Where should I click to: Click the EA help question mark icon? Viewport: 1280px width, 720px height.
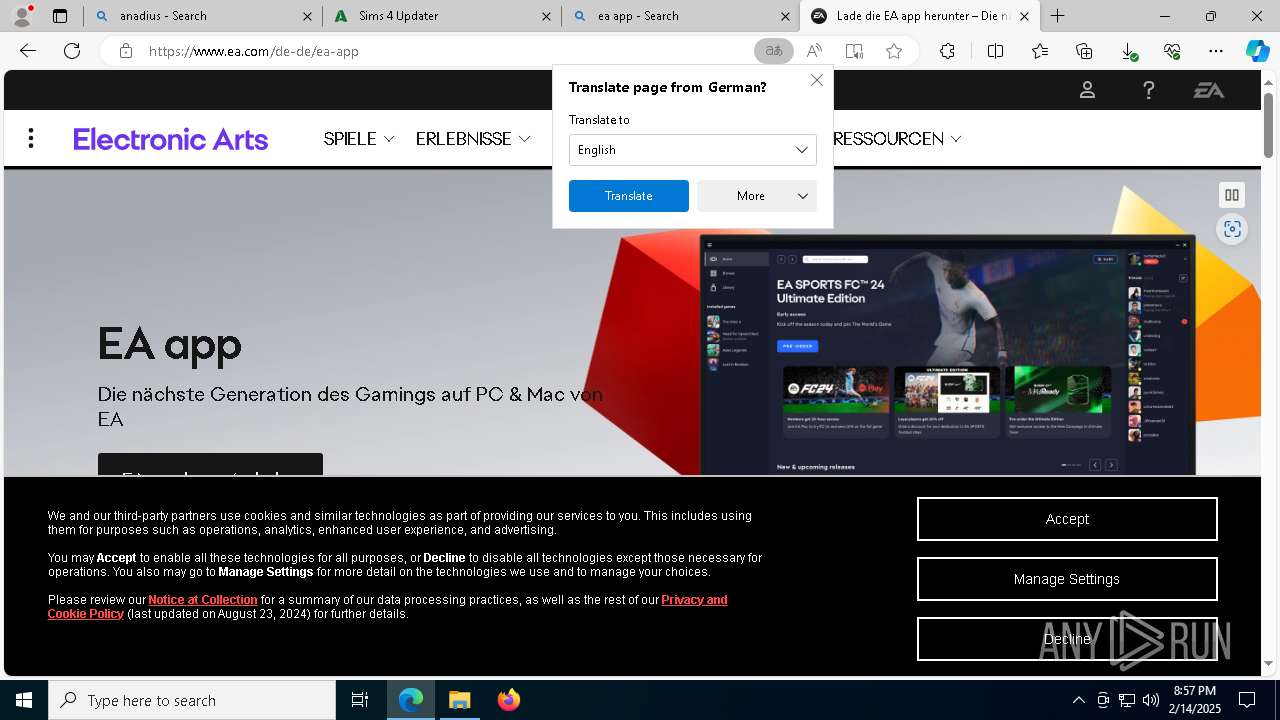click(x=1148, y=90)
